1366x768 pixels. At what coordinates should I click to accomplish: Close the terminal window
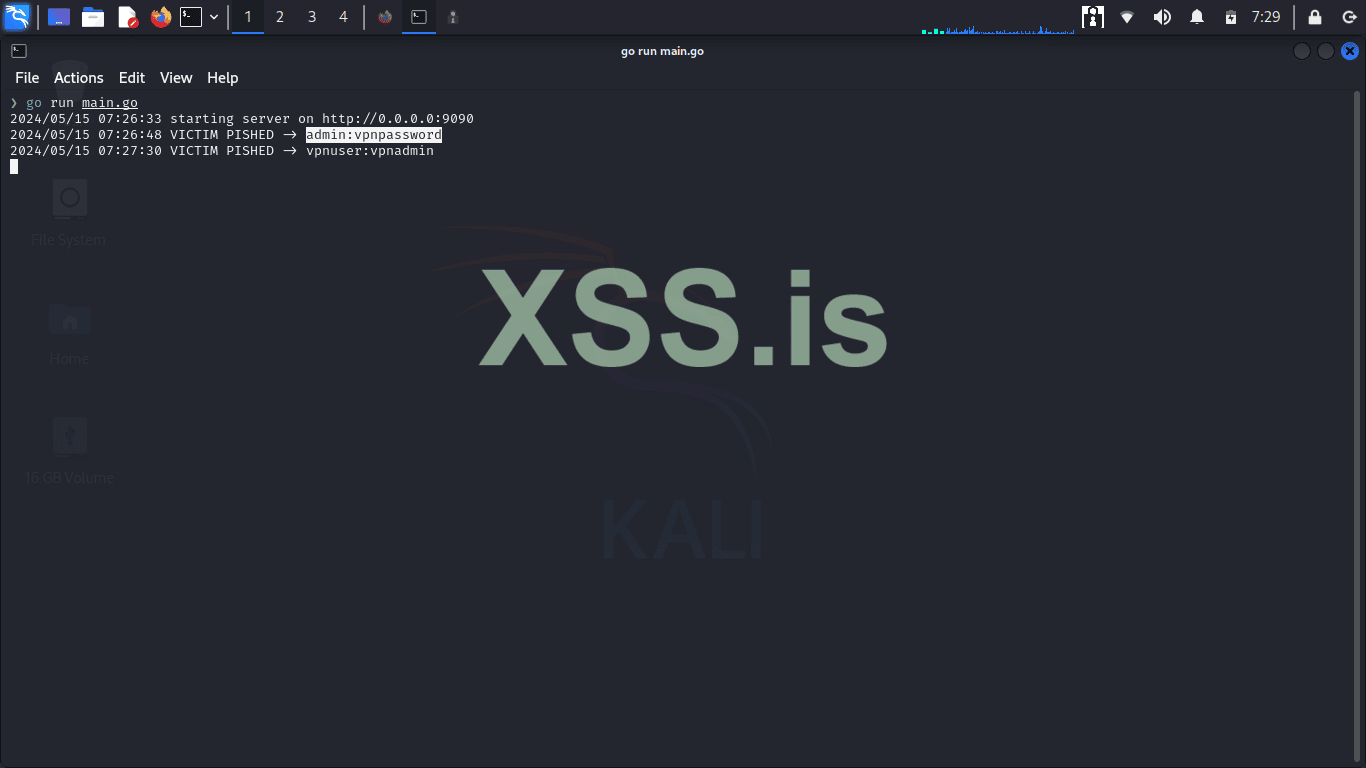click(1350, 51)
